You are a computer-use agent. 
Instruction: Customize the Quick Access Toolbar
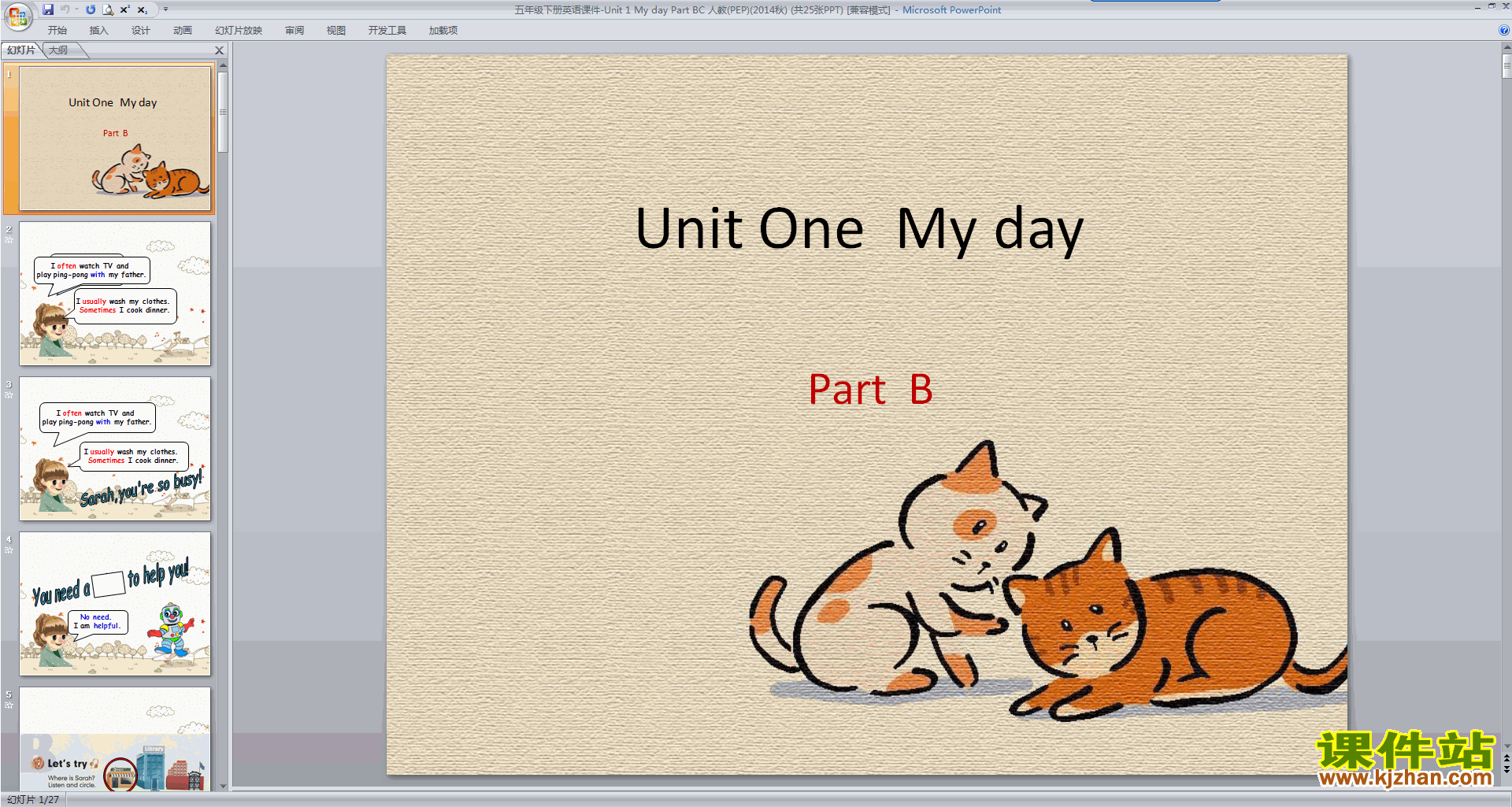point(165,9)
